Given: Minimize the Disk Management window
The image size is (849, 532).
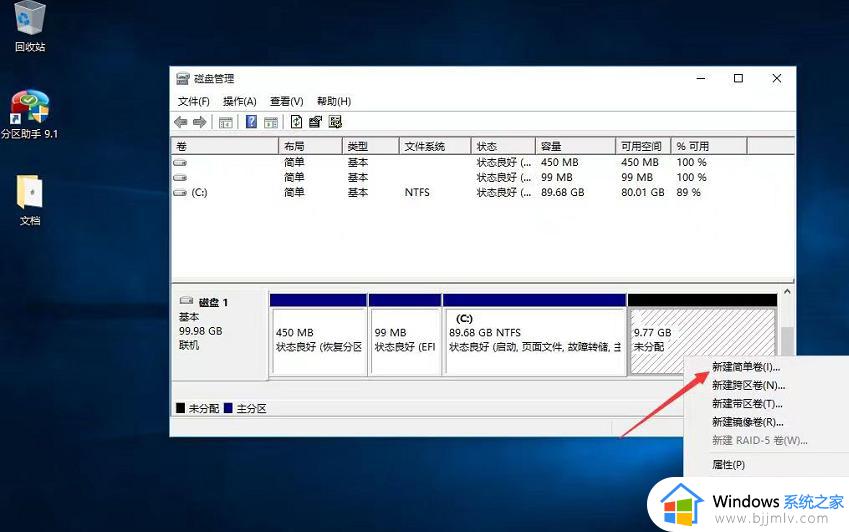Looking at the screenshot, I should pyautogui.click(x=701, y=78).
